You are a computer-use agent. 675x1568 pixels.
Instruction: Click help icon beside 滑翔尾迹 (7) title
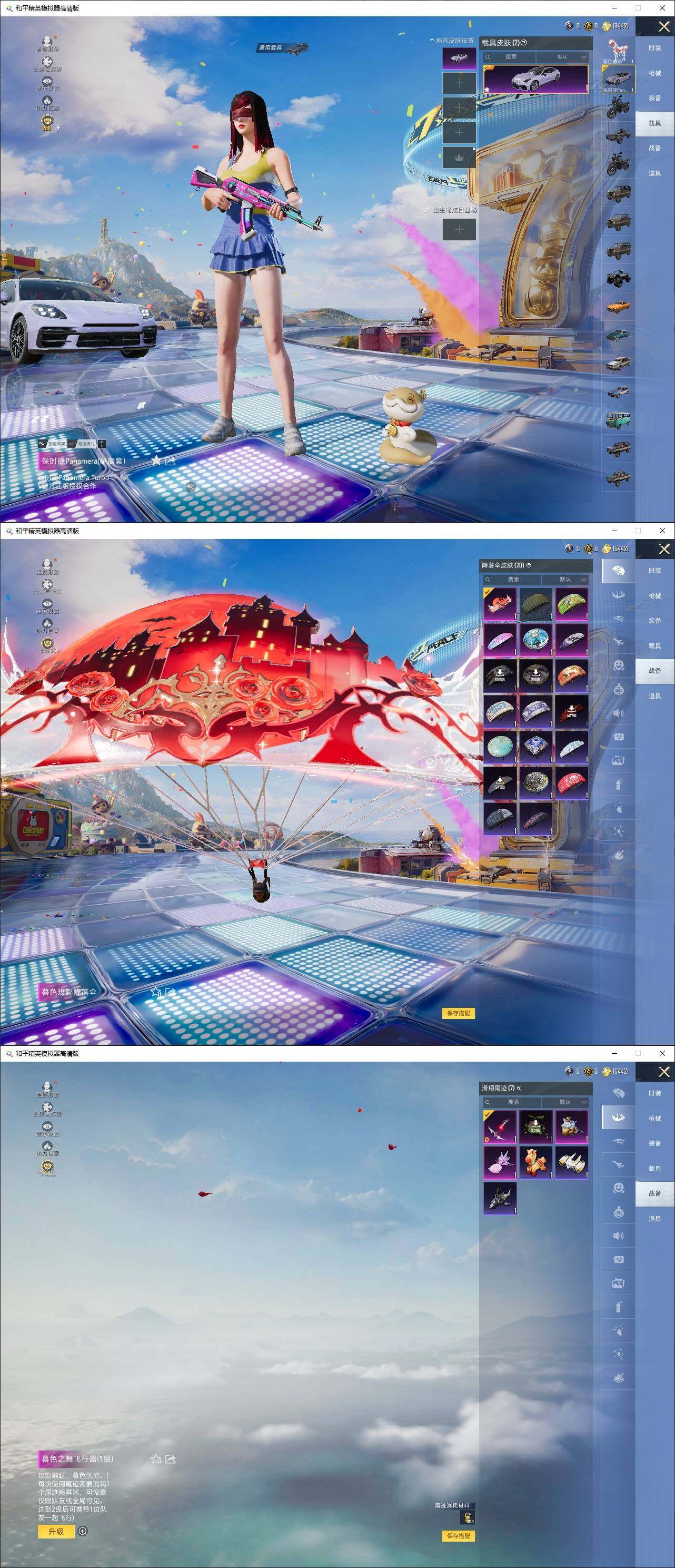point(519,1087)
